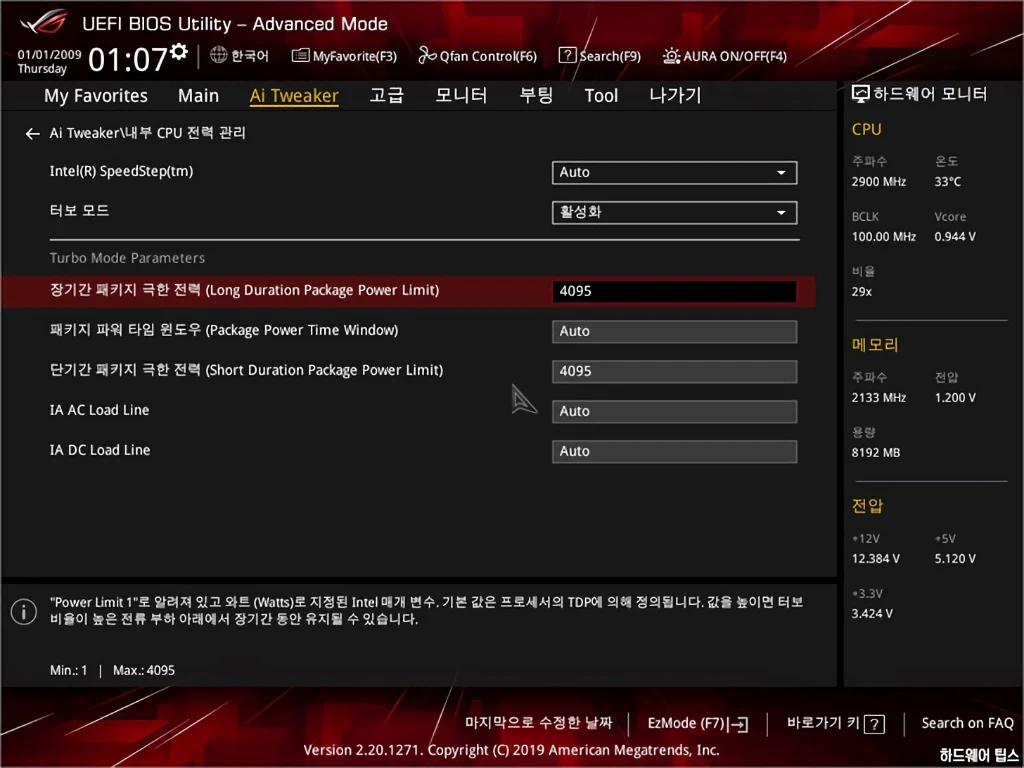
Task: Click the EzMode arrow icon
Action: [738, 724]
